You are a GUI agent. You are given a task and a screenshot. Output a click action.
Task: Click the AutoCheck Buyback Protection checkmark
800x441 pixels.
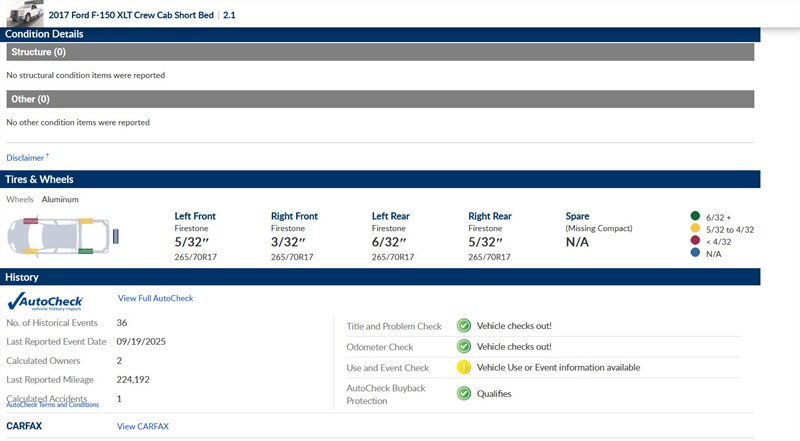(464, 393)
